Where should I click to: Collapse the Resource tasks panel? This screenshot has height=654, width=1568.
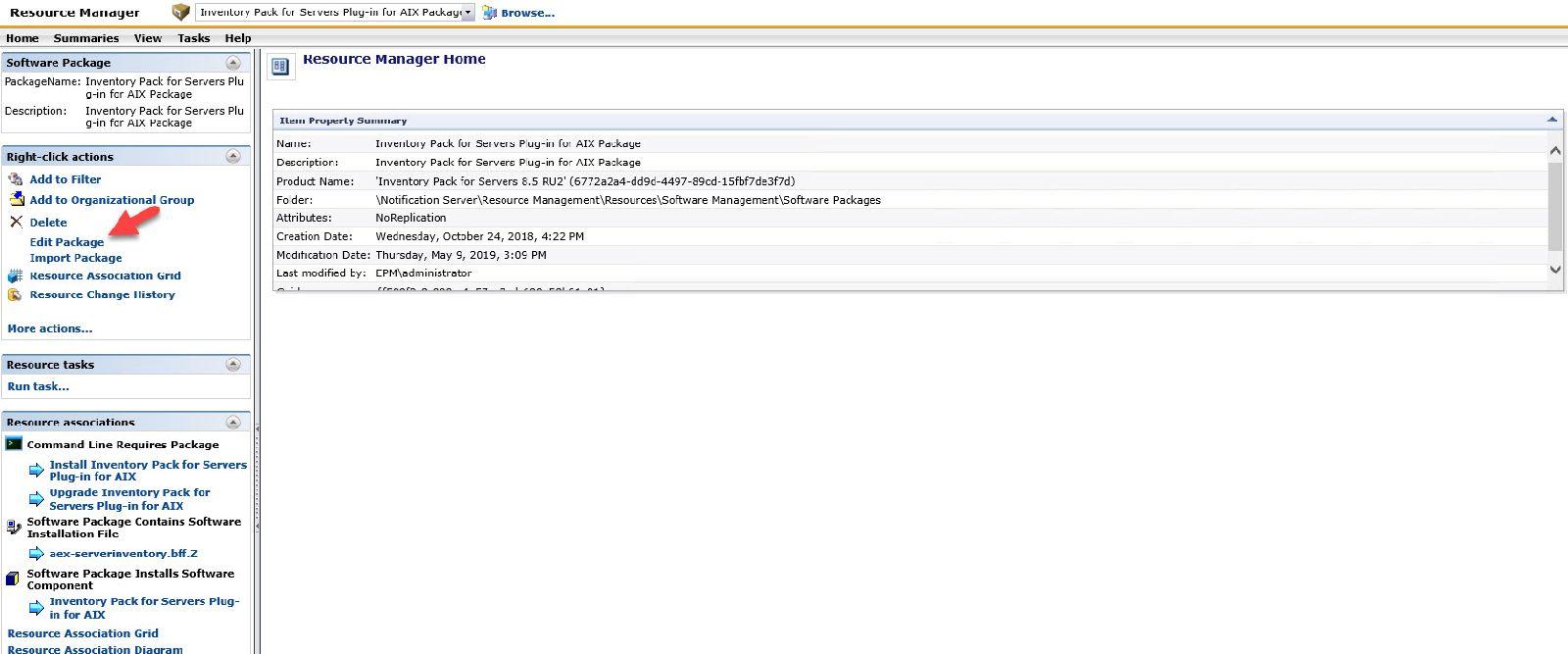pyautogui.click(x=233, y=365)
